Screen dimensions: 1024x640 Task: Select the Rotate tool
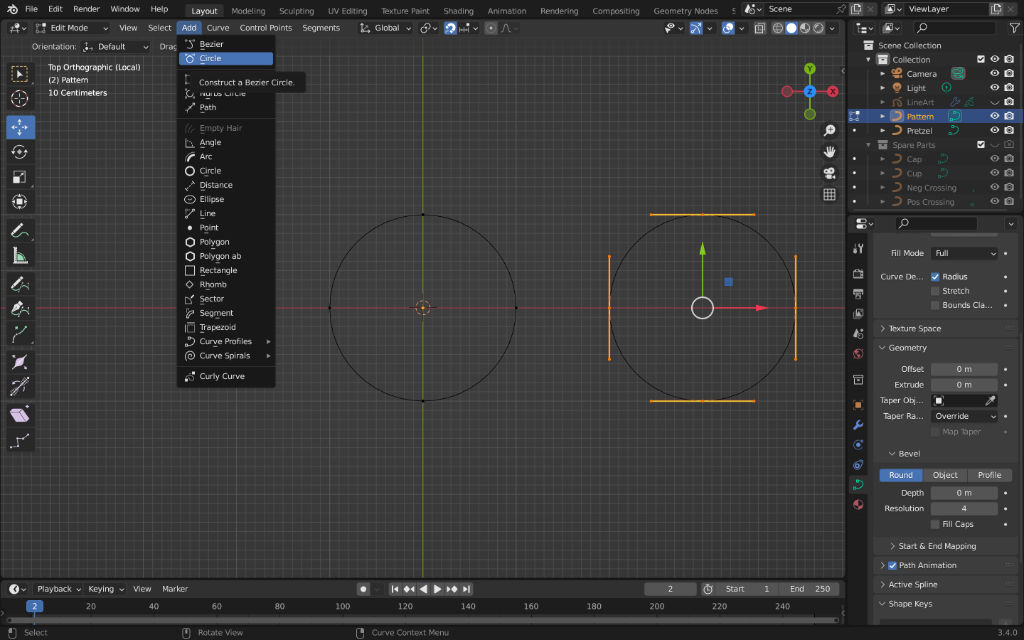[20, 152]
